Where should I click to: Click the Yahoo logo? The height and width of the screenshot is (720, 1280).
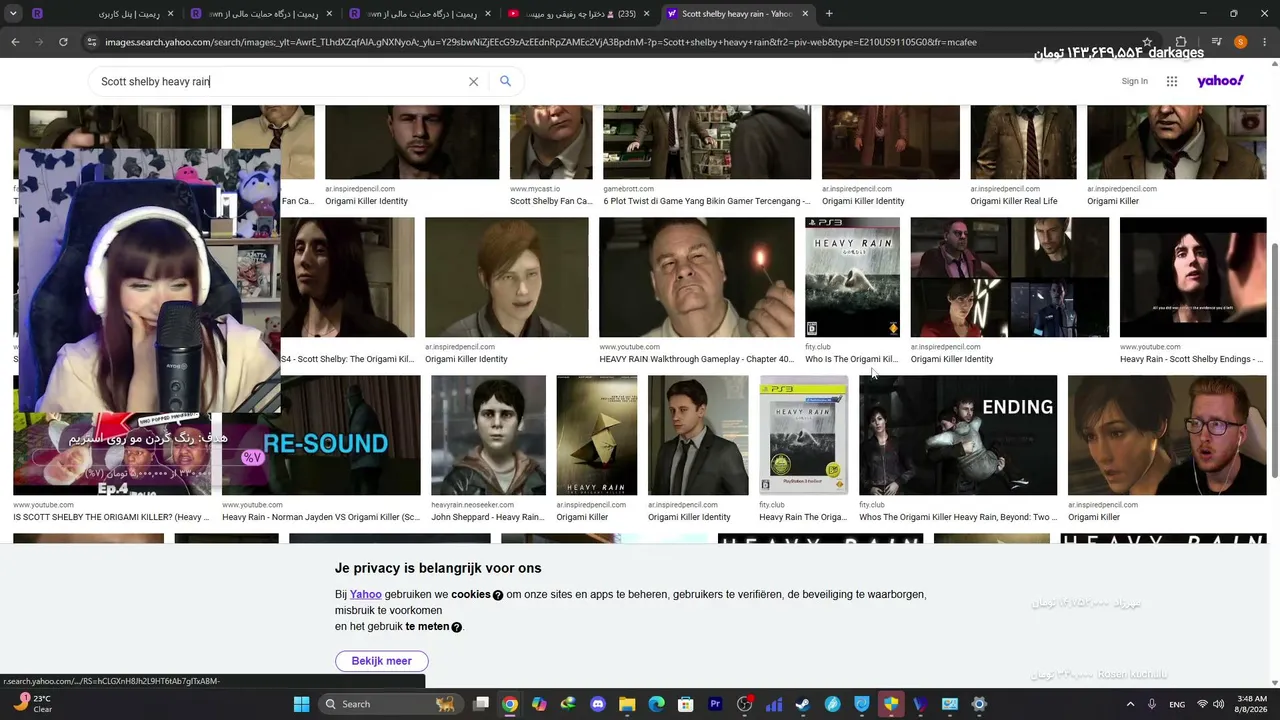(1220, 81)
